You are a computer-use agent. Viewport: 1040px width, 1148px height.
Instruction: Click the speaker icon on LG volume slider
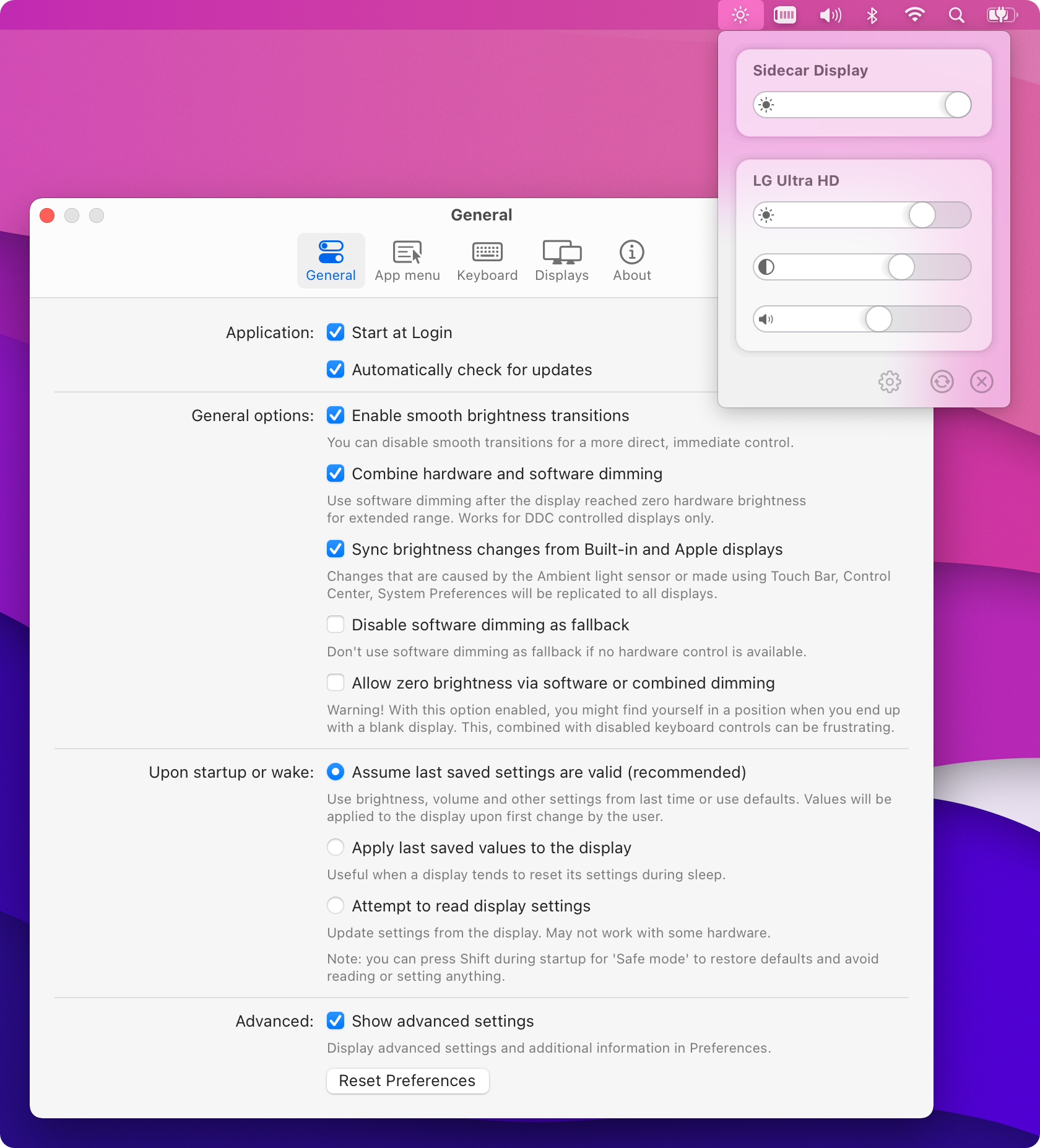click(x=766, y=319)
